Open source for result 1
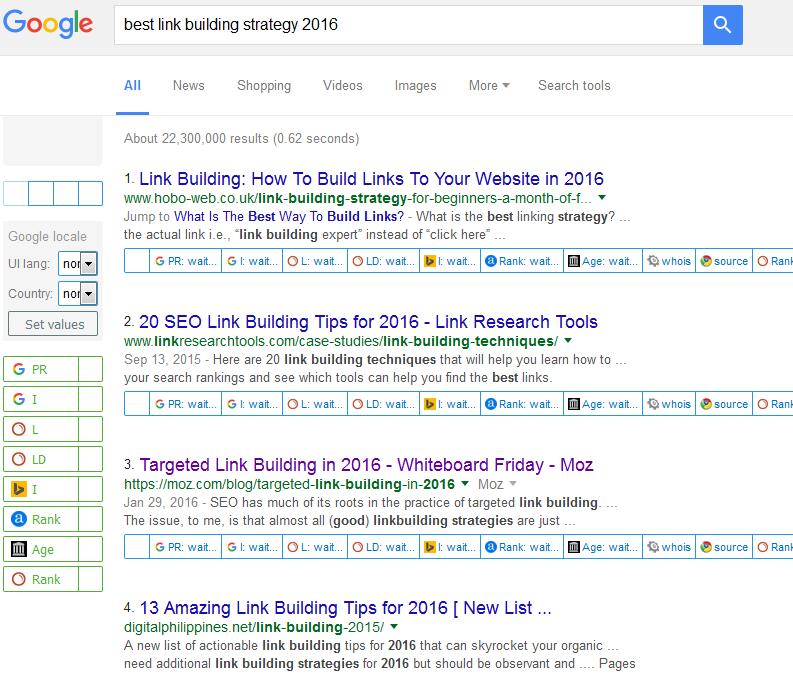793x676 pixels. pos(724,261)
